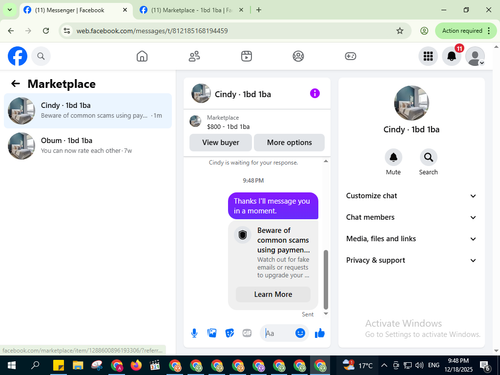500x375 pixels.
Task: Open emoji picker in message box
Action: pyautogui.click(x=300, y=333)
